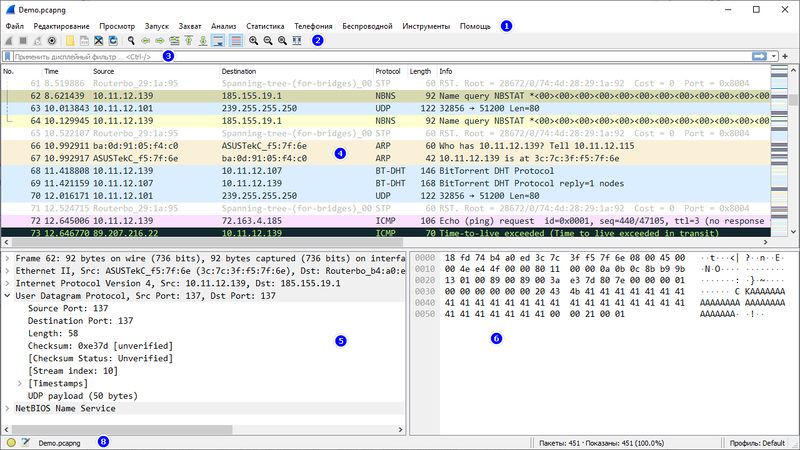Image resolution: width=800 pixels, height=450 pixels.
Task: Open the Редактирование menu
Action: (x=61, y=26)
